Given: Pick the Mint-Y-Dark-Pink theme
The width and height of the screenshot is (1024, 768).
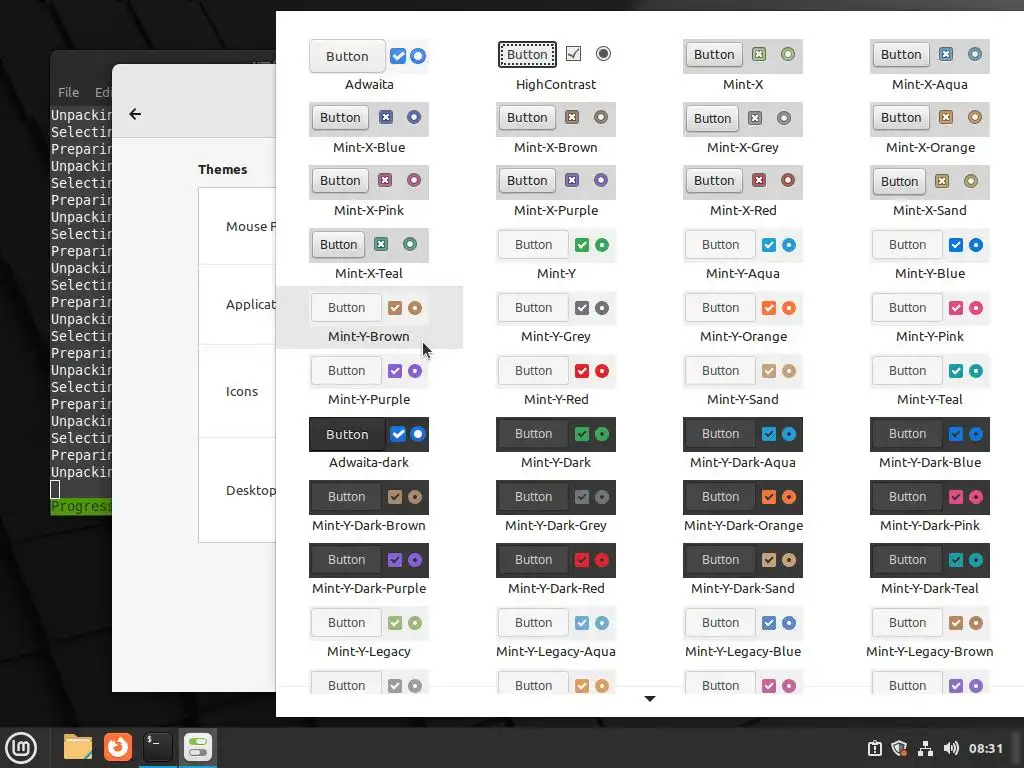Looking at the screenshot, I should click(x=929, y=507).
